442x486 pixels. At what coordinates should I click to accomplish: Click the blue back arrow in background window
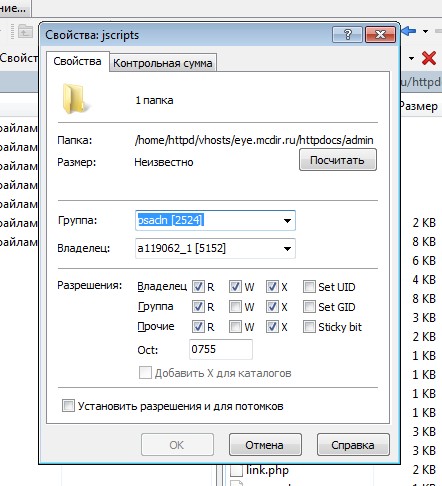pyautogui.click(x=409, y=31)
